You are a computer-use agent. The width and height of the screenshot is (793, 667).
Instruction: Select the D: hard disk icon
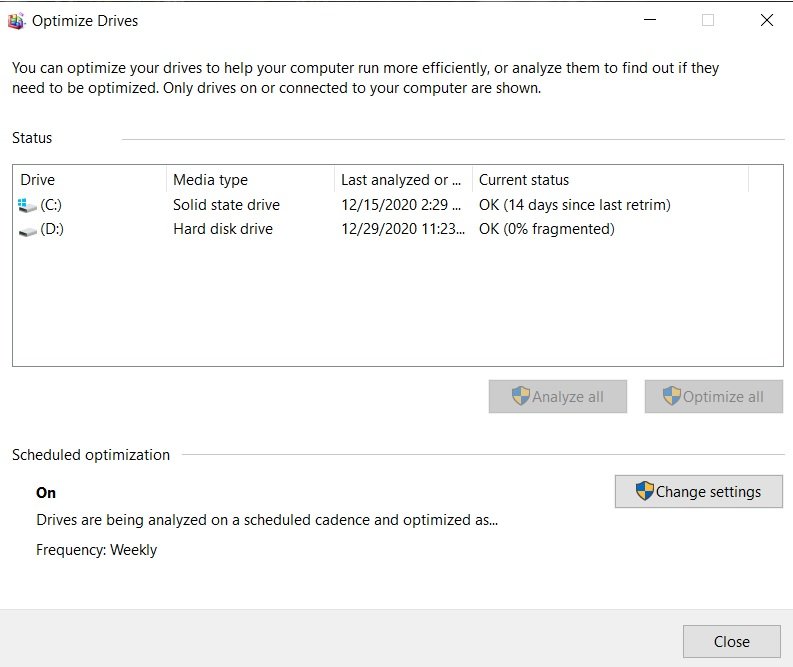click(27, 231)
